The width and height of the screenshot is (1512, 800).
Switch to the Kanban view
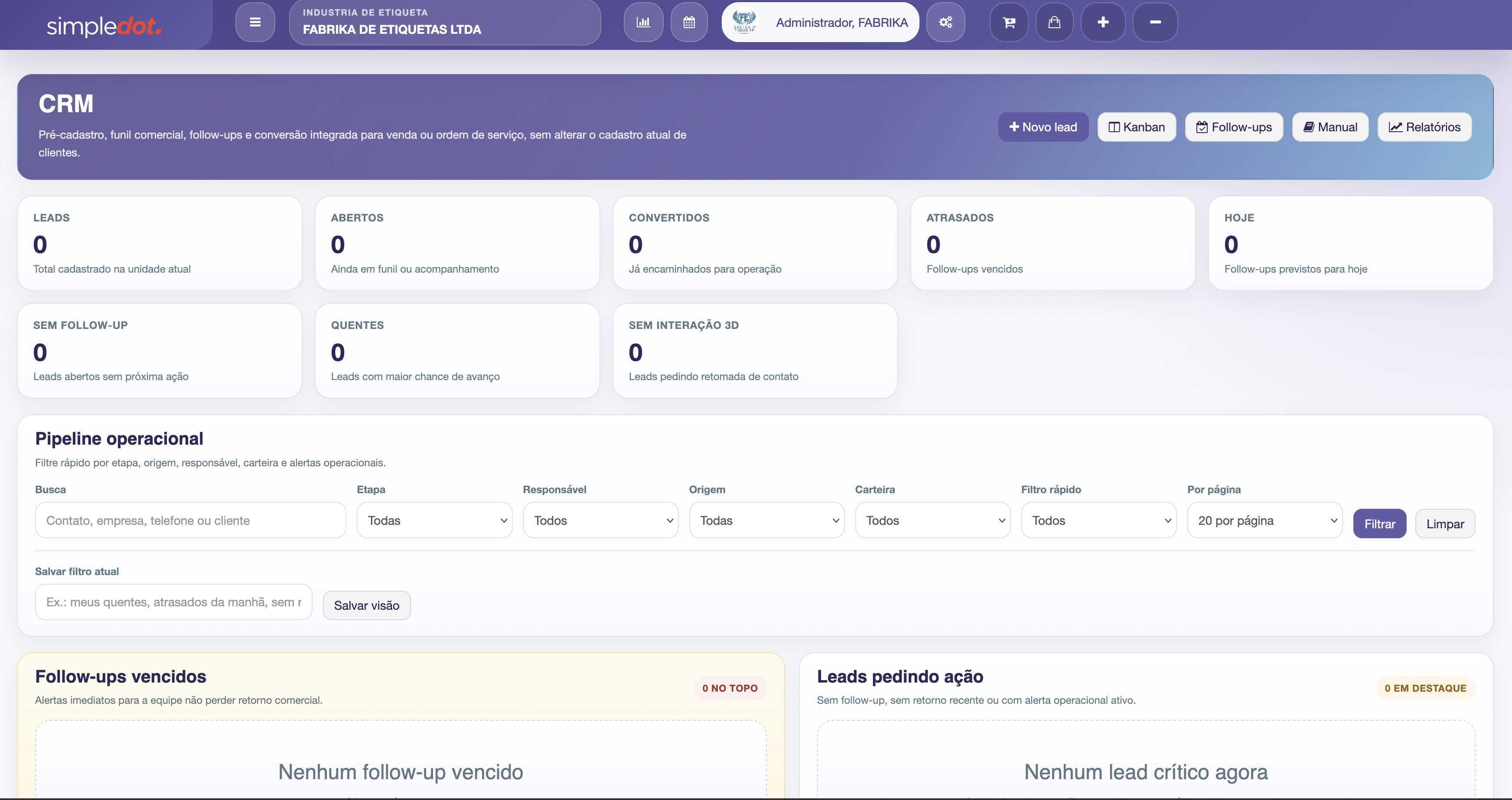coord(1136,127)
